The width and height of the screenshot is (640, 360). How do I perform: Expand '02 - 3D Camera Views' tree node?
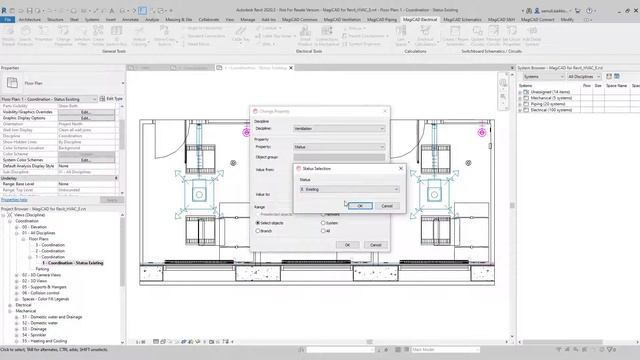coord(17,275)
